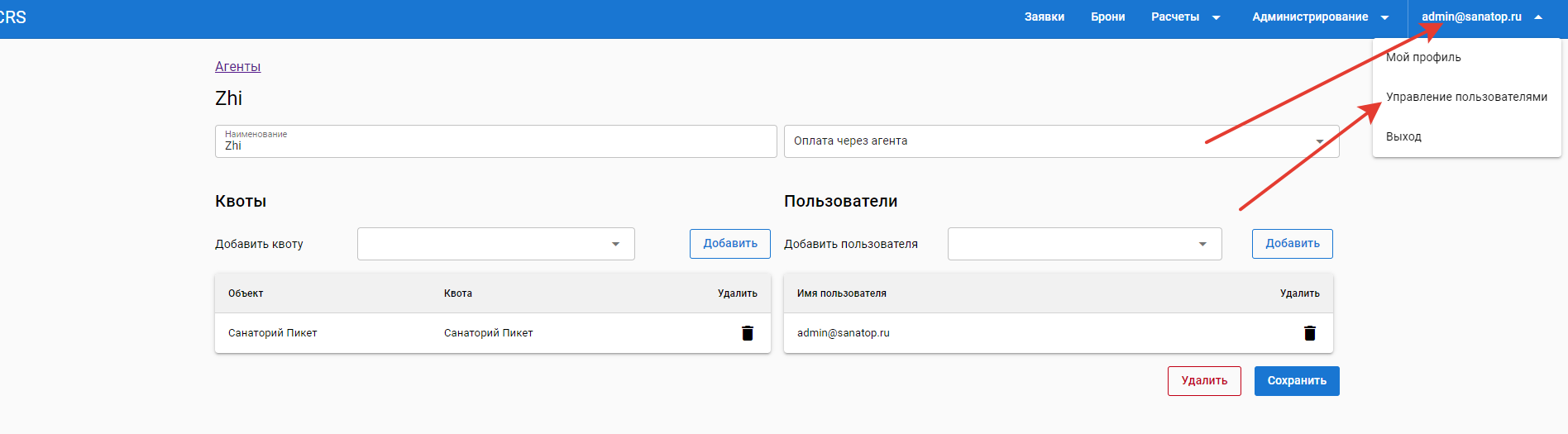The width and height of the screenshot is (1568, 434).
Task: Click the blue Сохранить button
Action: click(x=1296, y=381)
